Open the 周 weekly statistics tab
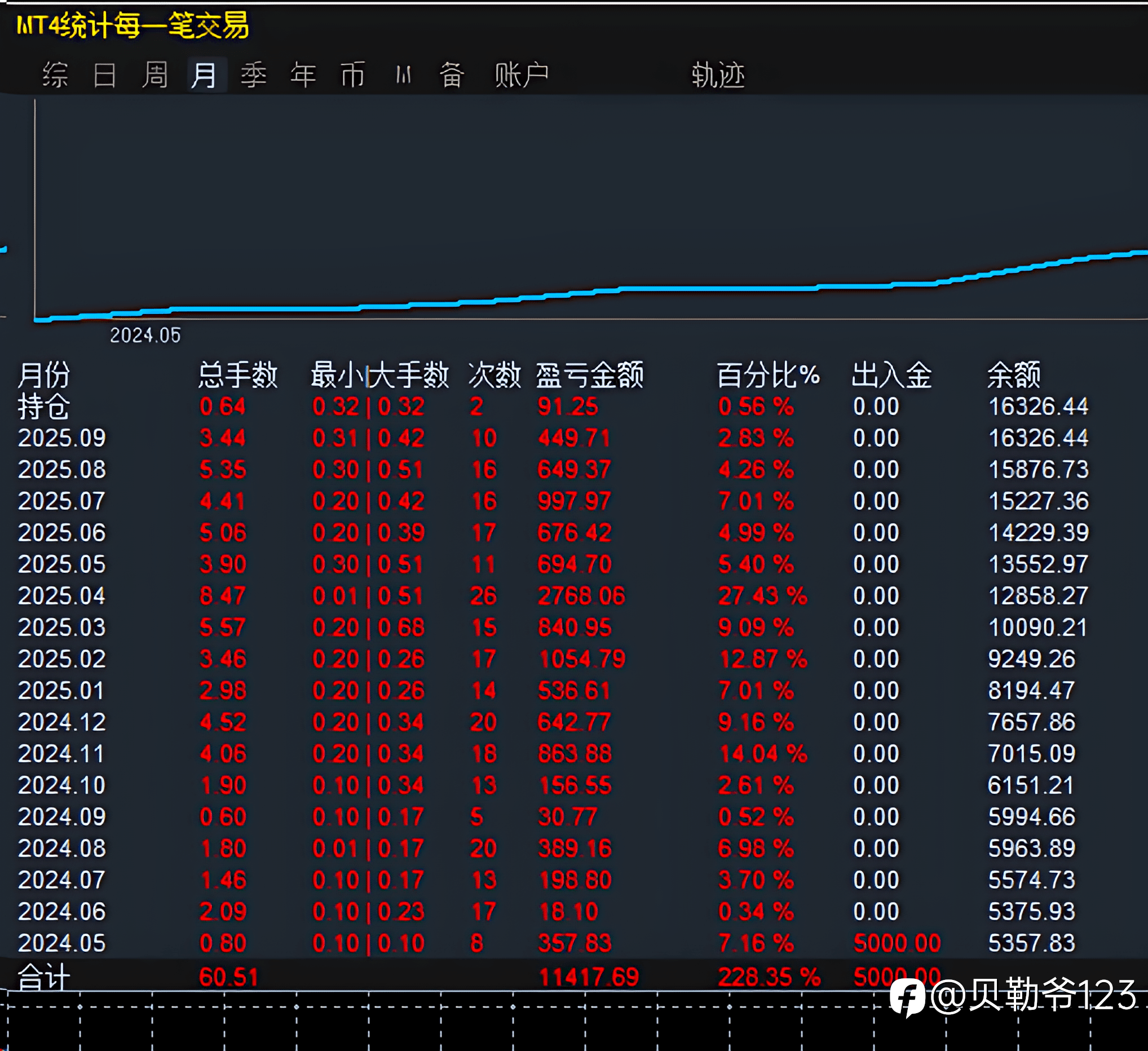1148x1051 pixels. (154, 74)
